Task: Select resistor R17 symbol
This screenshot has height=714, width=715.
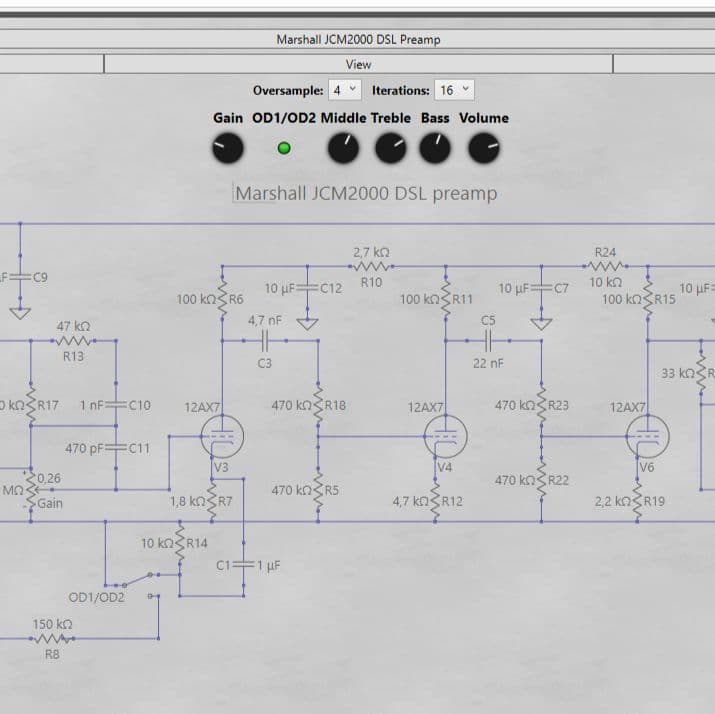Action: pos(31,405)
